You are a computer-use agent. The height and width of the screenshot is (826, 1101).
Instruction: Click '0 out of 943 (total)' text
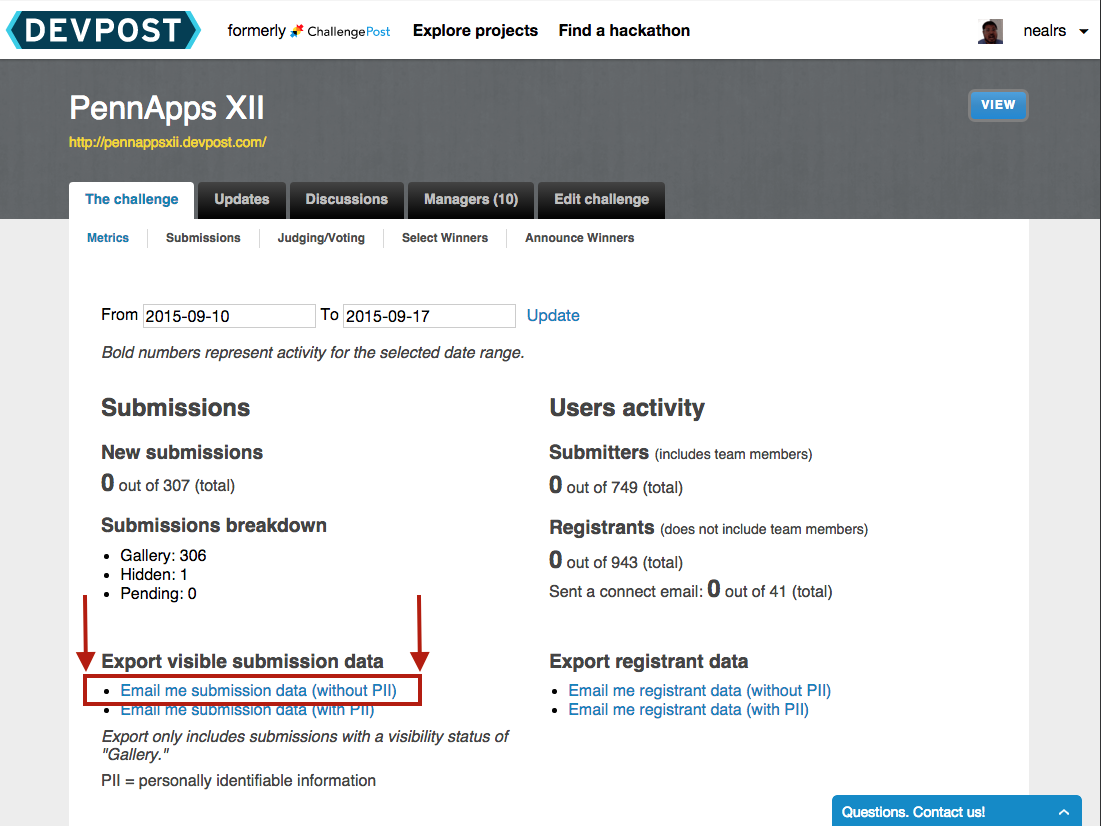tap(616, 561)
